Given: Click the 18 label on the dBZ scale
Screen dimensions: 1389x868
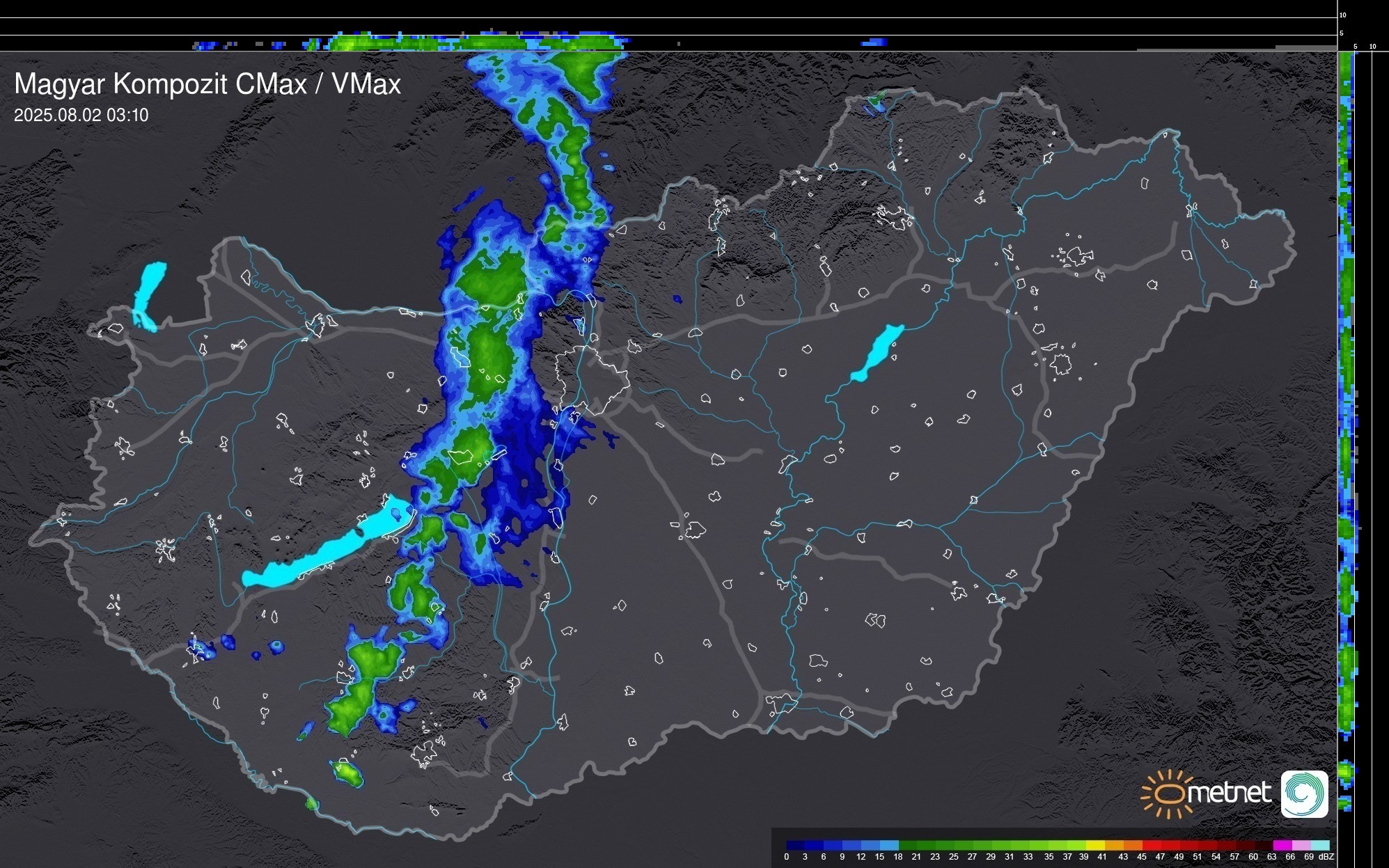Looking at the screenshot, I should tap(897, 857).
